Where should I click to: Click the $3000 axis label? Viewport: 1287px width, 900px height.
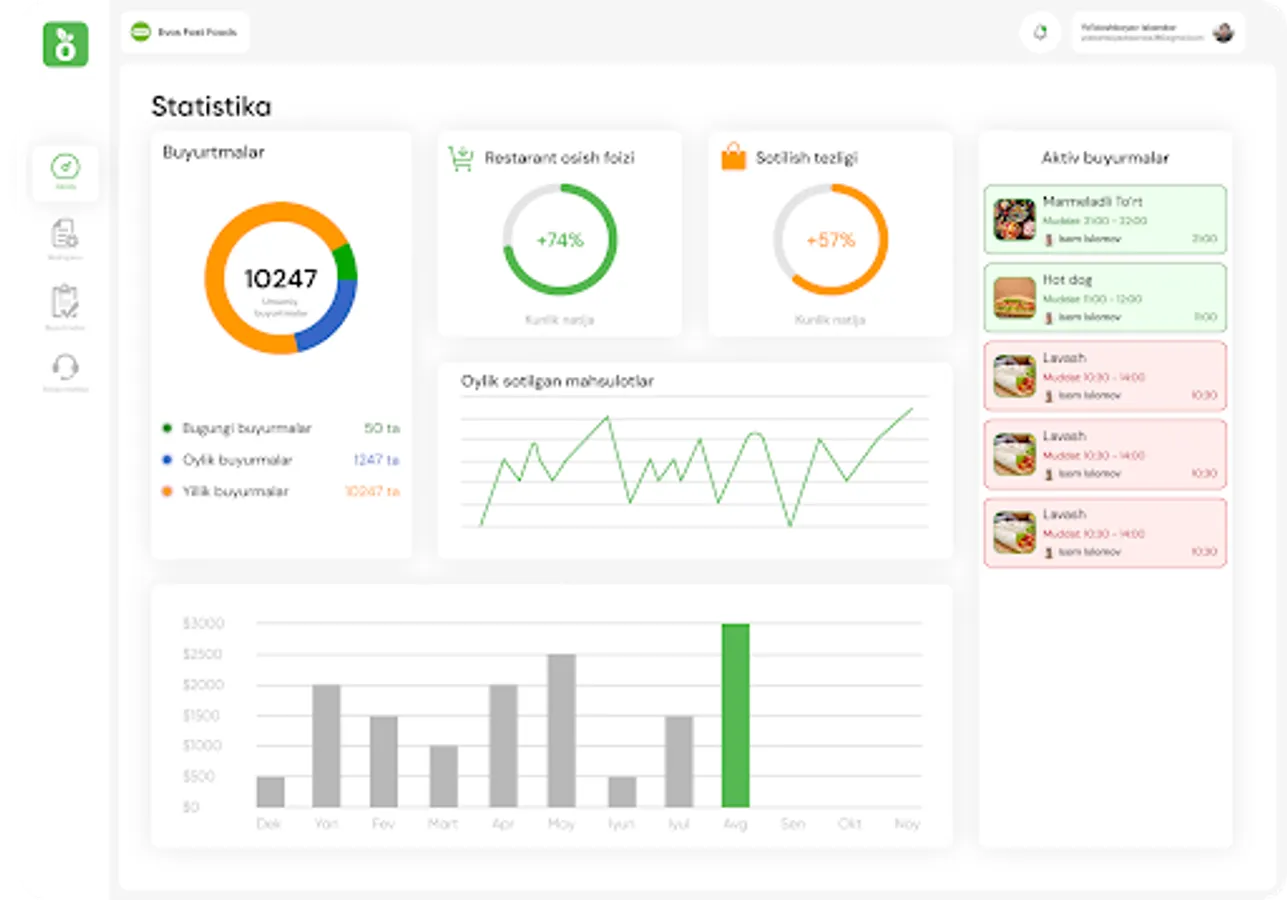[x=203, y=624]
